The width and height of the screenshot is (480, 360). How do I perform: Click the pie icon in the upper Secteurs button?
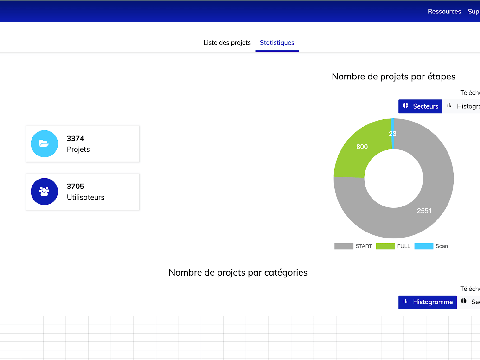pyautogui.click(x=405, y=106)
